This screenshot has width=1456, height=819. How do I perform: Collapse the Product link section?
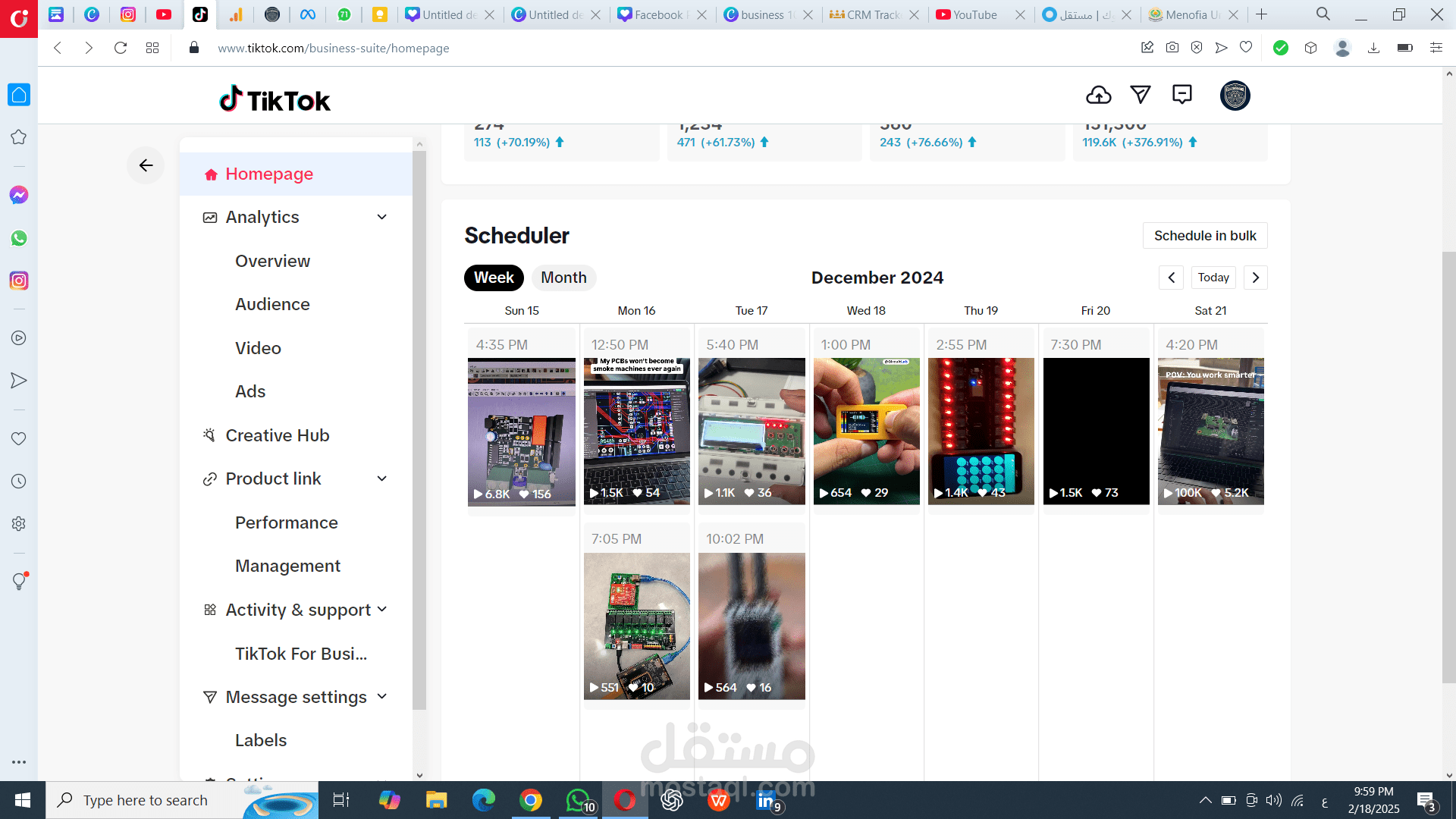click(381, 479)
